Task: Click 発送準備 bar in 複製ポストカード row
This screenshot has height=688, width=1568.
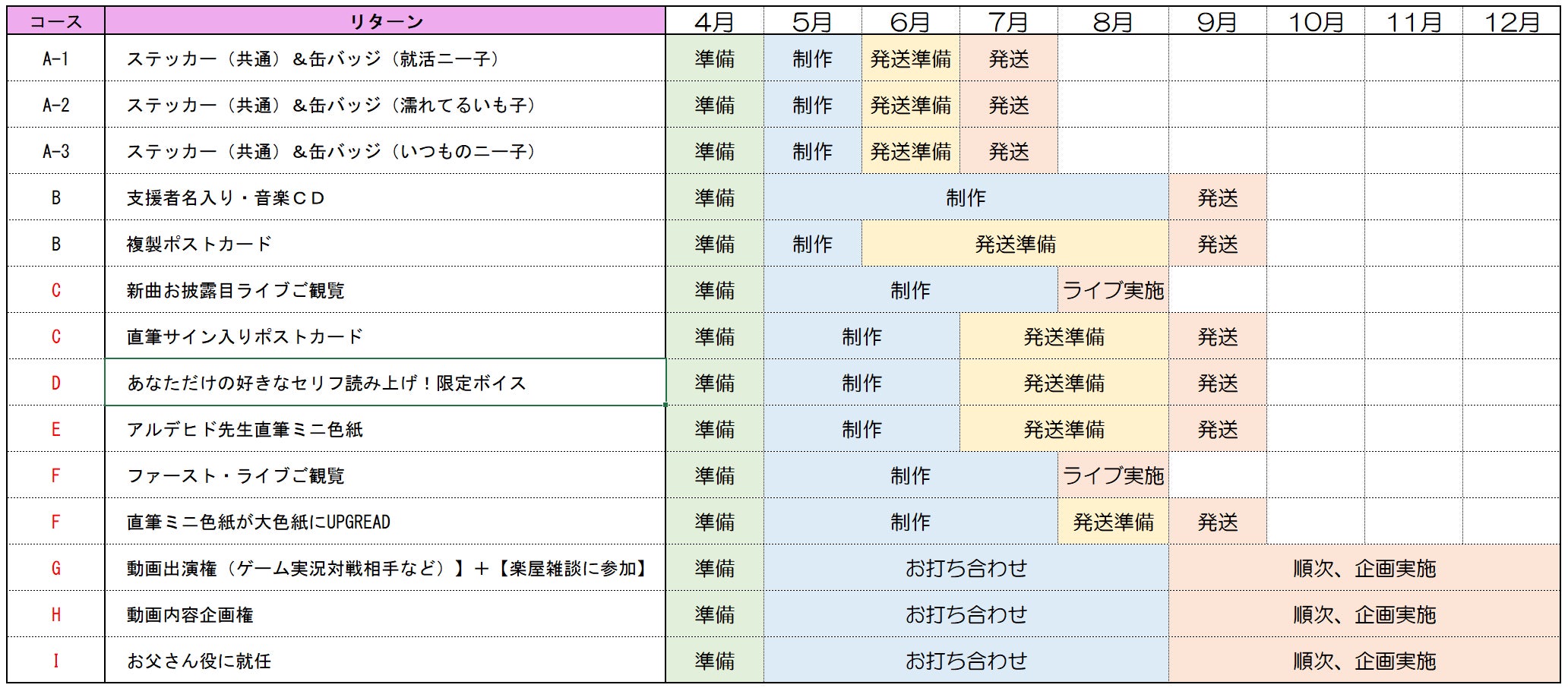Action: [x=1015, y=244]
